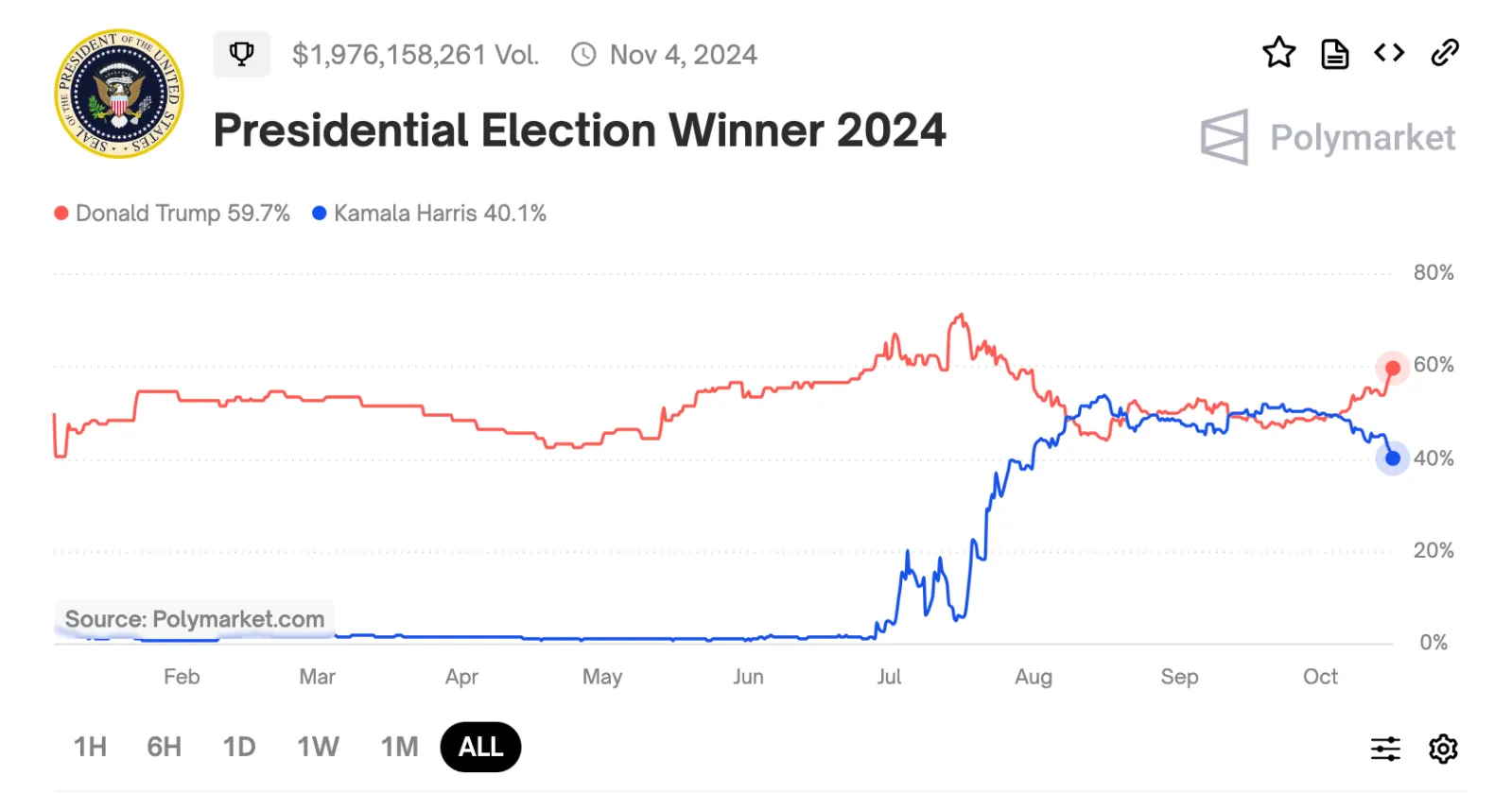Click the embed code icon
Viewport: 1512px width, 794px height.
tap(1389, 54)
